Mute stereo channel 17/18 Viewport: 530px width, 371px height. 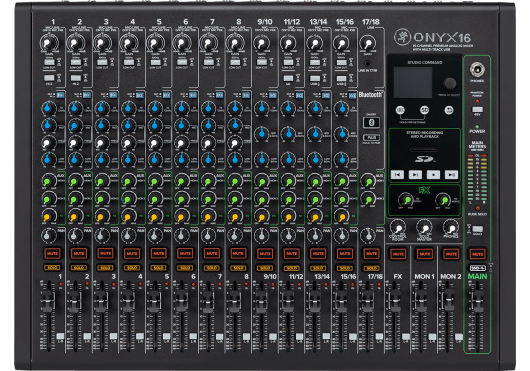[x=371, y=253]
